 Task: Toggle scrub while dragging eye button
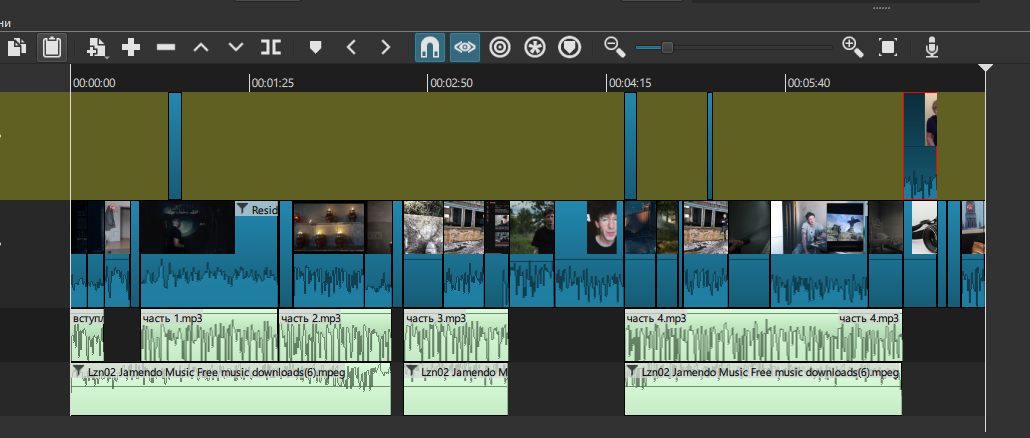[464, 47]
